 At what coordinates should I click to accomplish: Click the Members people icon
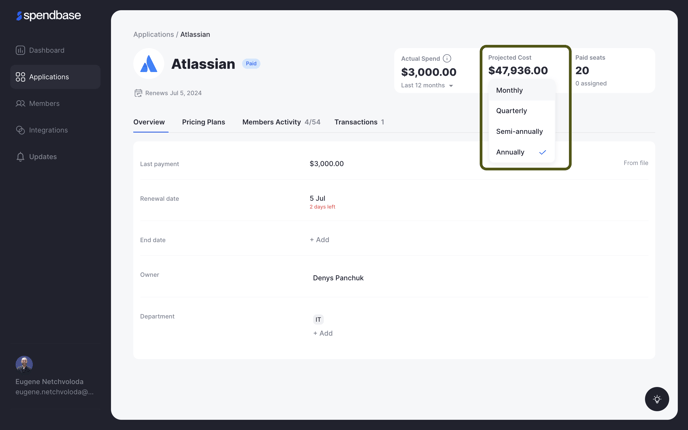click(20, 104)
